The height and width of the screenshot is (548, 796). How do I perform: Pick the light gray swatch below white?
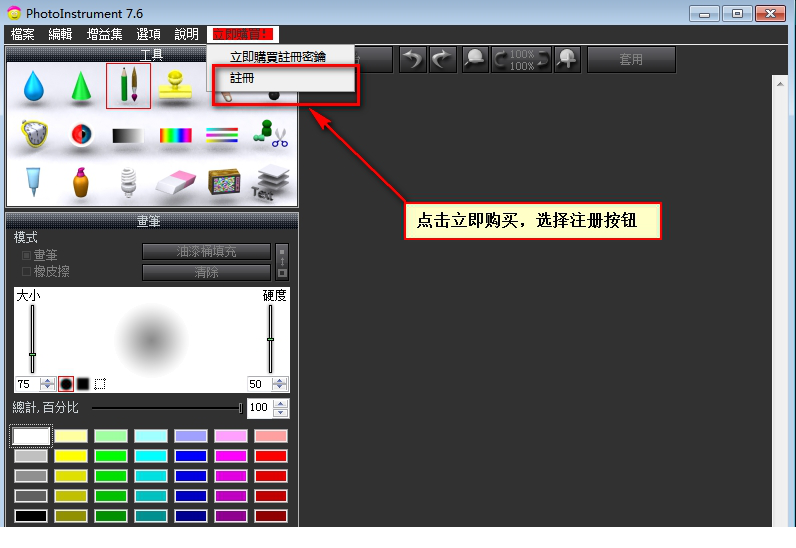tap(31, 456)
